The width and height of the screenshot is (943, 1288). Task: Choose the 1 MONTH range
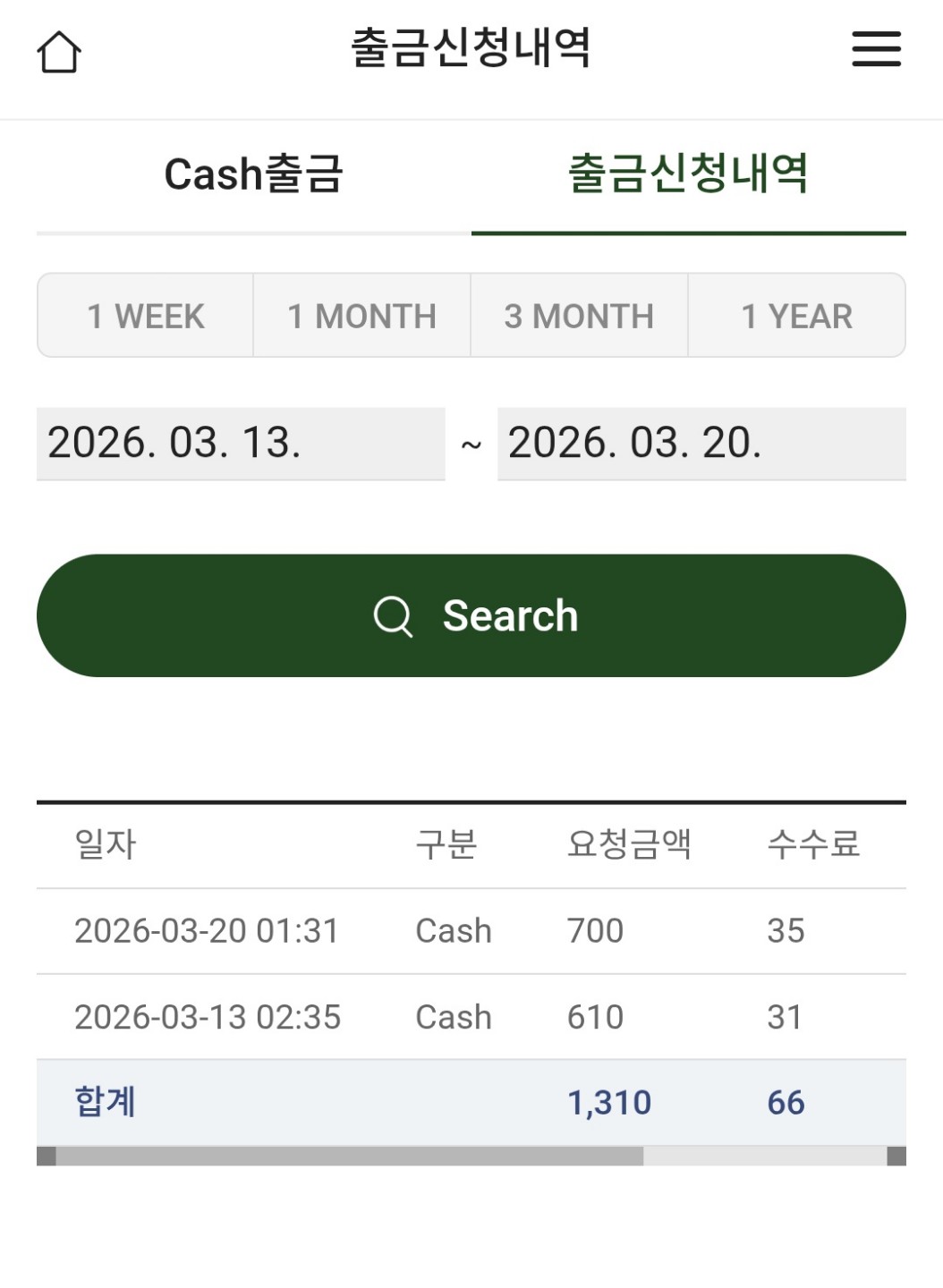361,316
